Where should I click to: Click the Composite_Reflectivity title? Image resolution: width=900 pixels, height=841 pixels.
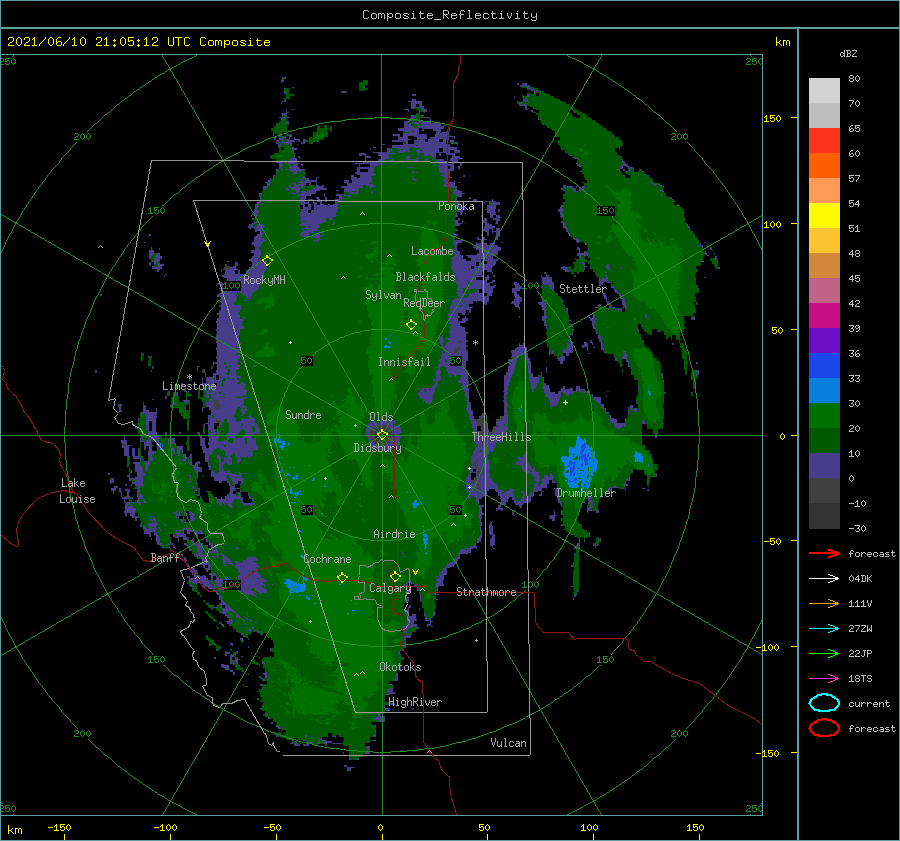(x=449, y=15)
